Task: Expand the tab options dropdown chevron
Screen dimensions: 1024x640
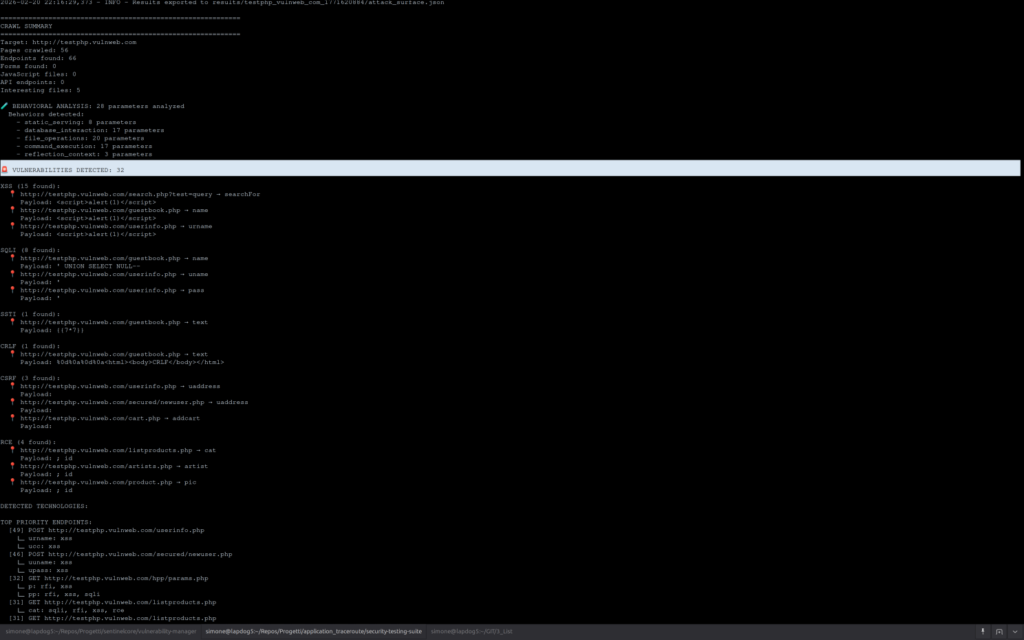Action: tap(1015, 632)
